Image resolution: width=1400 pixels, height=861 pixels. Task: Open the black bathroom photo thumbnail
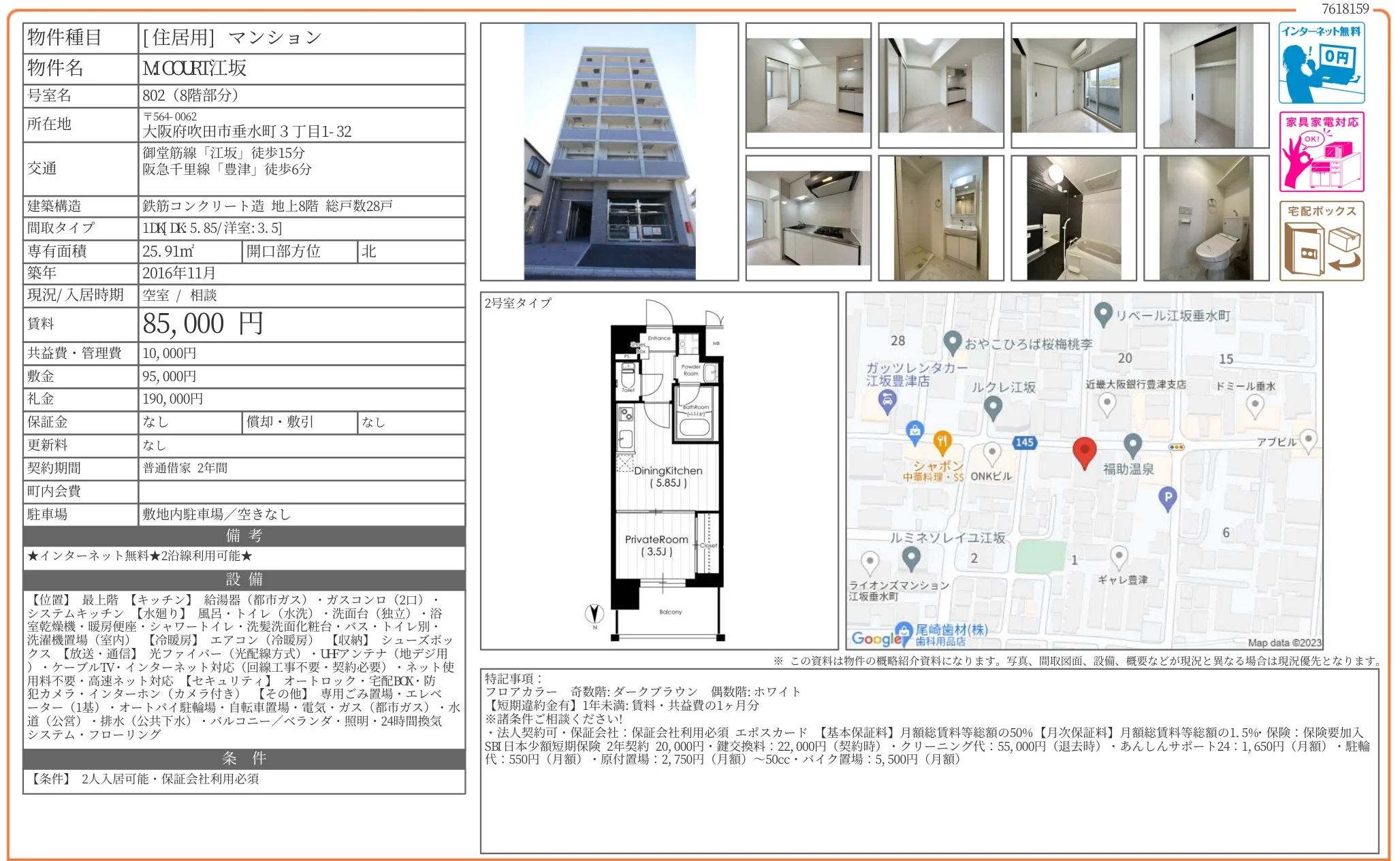point(1073,218)
